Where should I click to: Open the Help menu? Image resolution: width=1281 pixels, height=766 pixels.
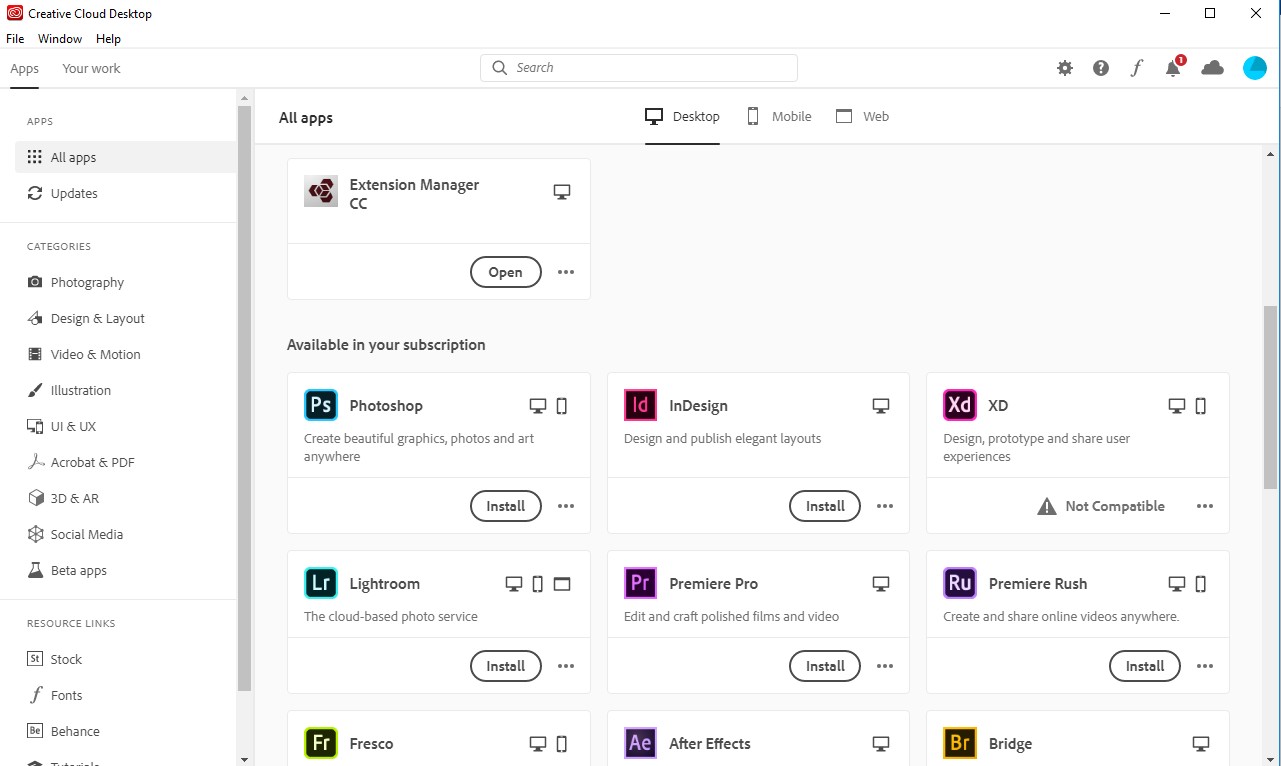click(x=108, y=39)
